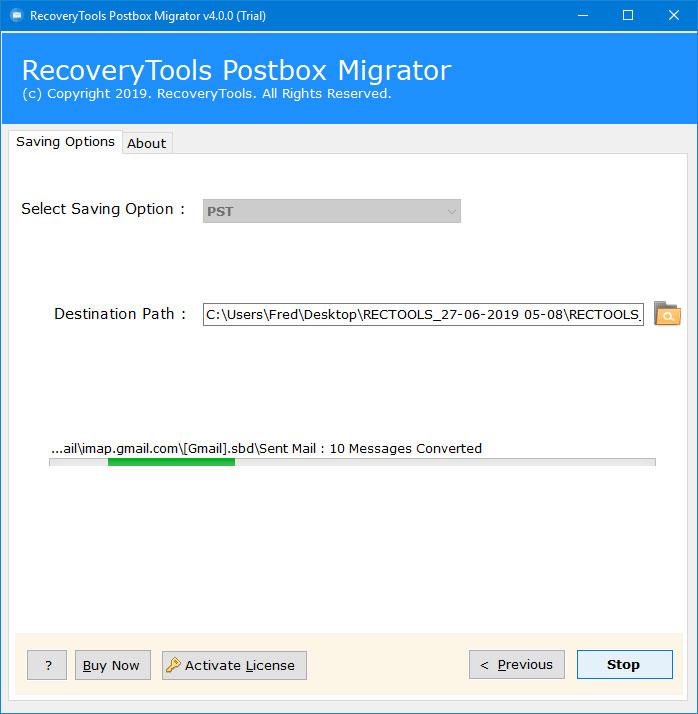Click the RecoveryTools app icon in title bar
The height and width of the screenshot is (714, 698).
pos(15,16)
